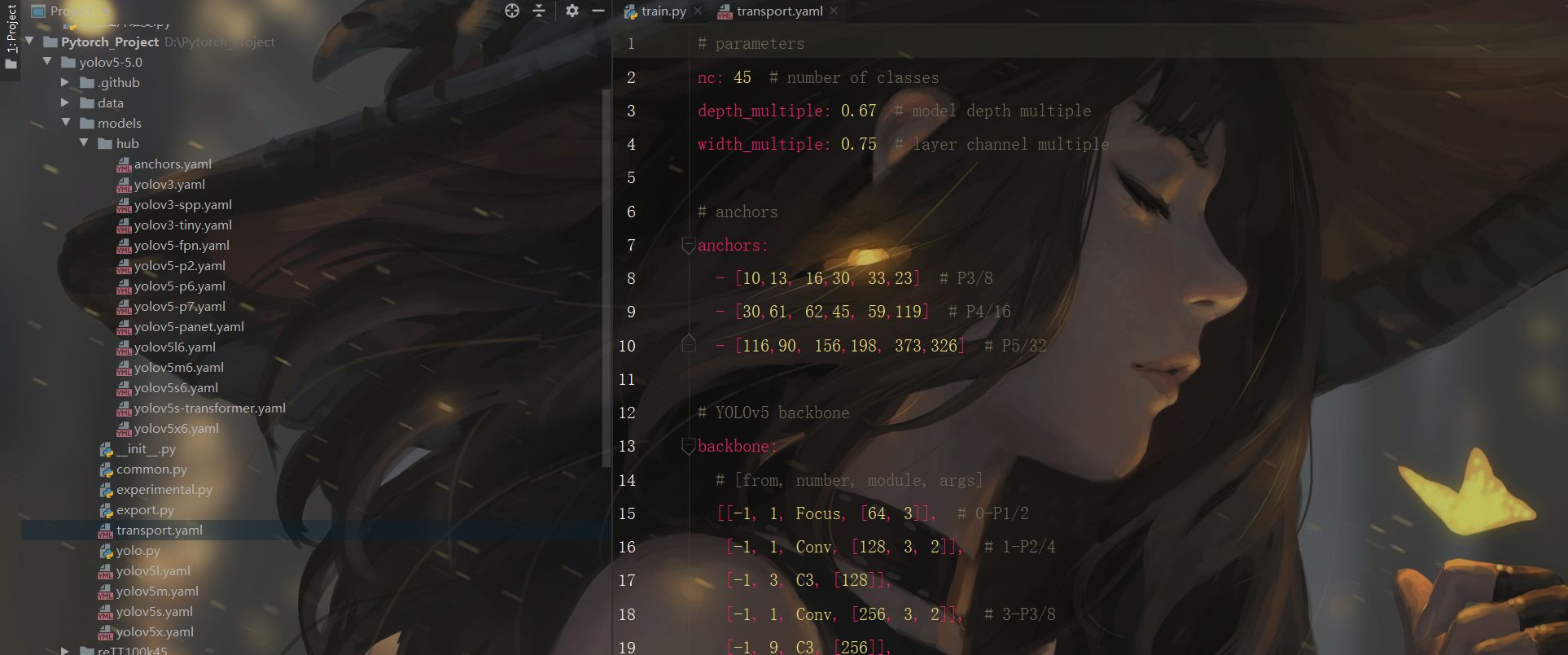
Task: Fold the anchors block at line 7
Action: click(x=688, y=245)
